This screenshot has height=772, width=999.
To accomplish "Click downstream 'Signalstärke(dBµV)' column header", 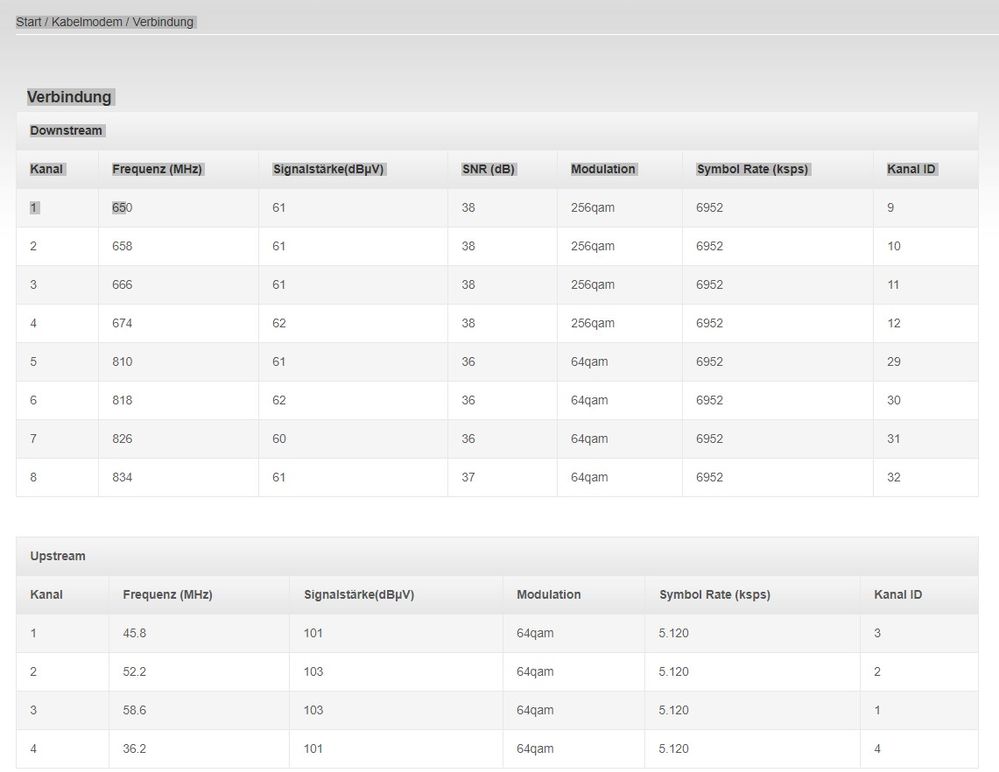I will click(329, 169).
